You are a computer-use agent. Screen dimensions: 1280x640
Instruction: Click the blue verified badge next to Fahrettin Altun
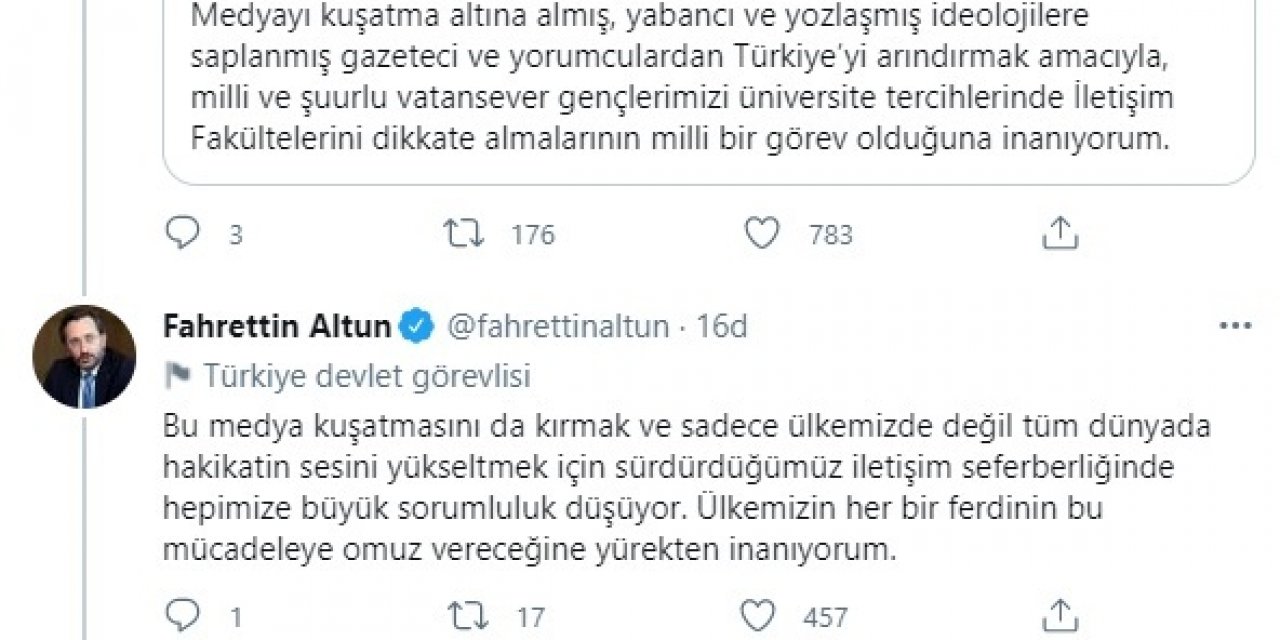[414, 323]
